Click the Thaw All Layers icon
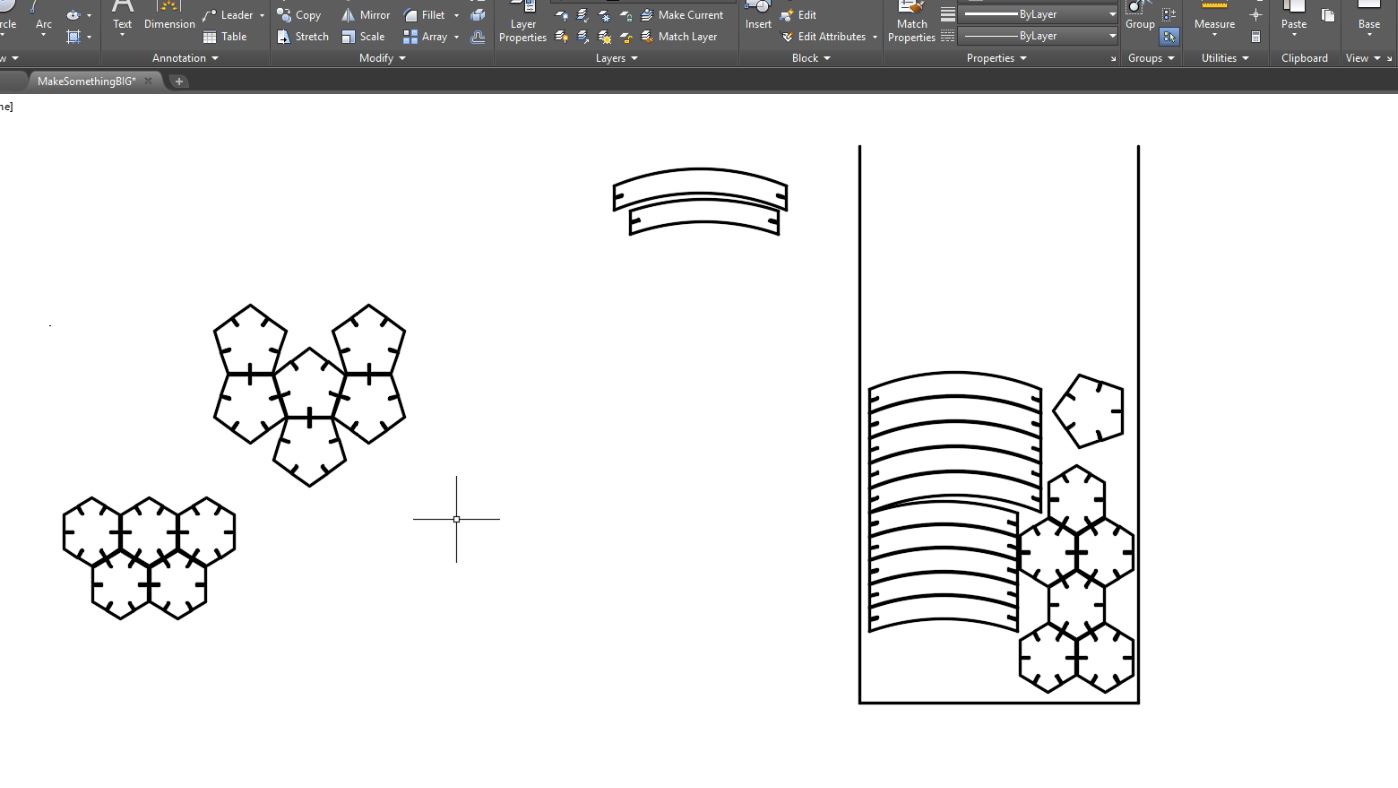The image size is (1398, 788). point(604,37)
